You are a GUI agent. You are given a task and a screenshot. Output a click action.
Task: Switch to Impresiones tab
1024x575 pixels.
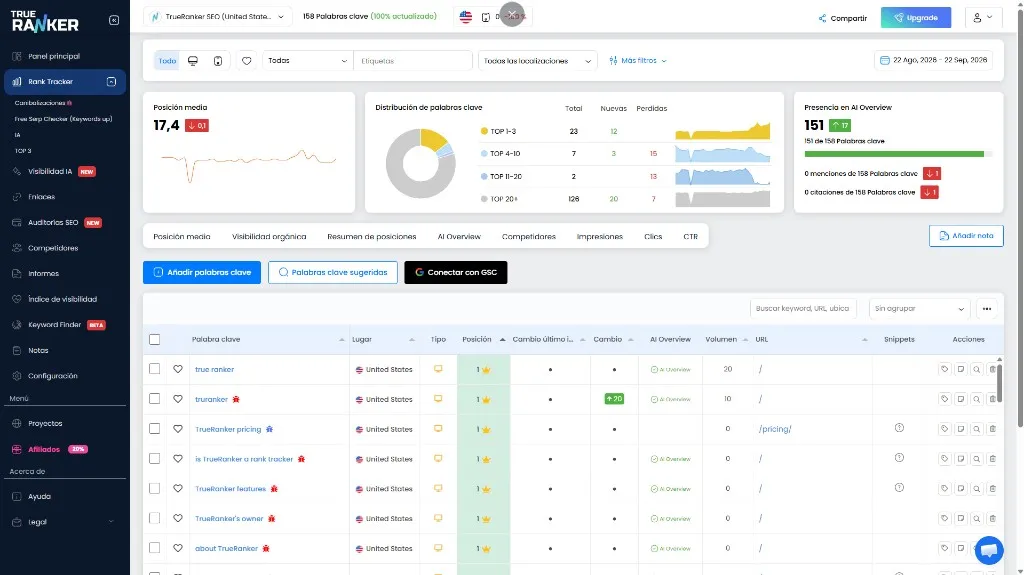click(600, 237)
